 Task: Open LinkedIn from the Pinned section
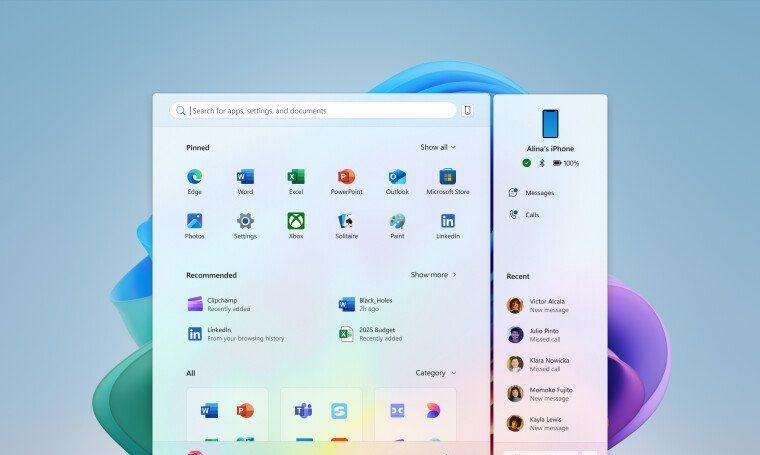click(x=448, y=226)
